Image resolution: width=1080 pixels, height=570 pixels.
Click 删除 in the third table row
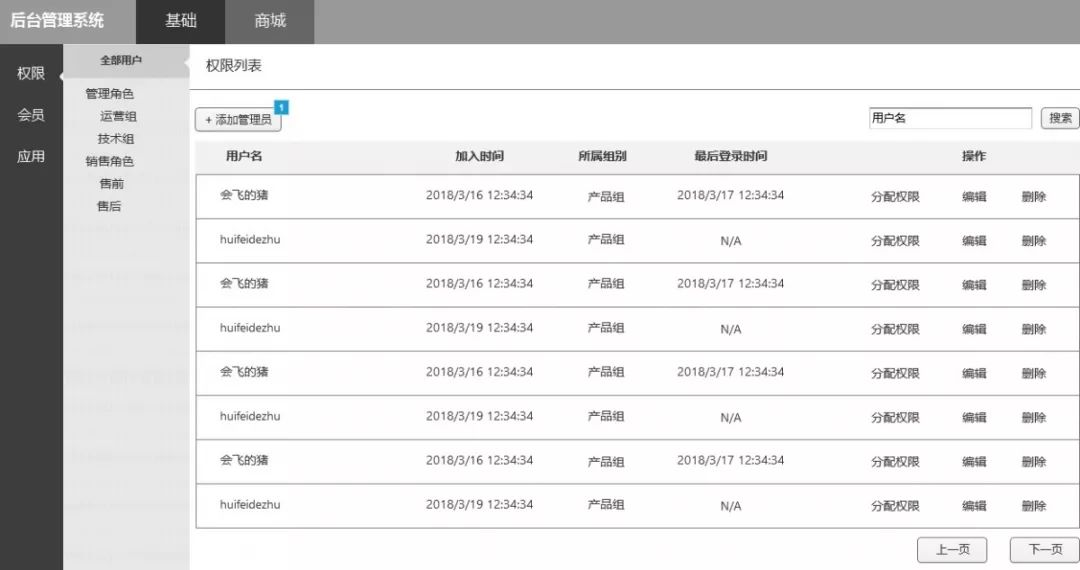1034,285
